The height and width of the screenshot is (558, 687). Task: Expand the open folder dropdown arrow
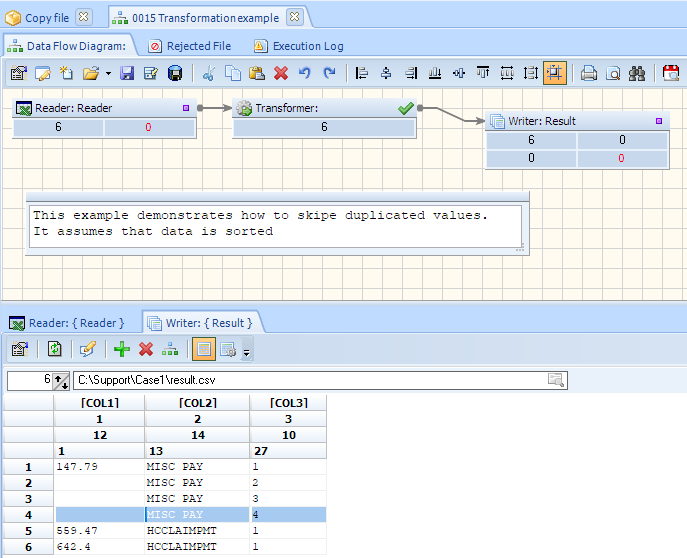(x=108, y=73)
